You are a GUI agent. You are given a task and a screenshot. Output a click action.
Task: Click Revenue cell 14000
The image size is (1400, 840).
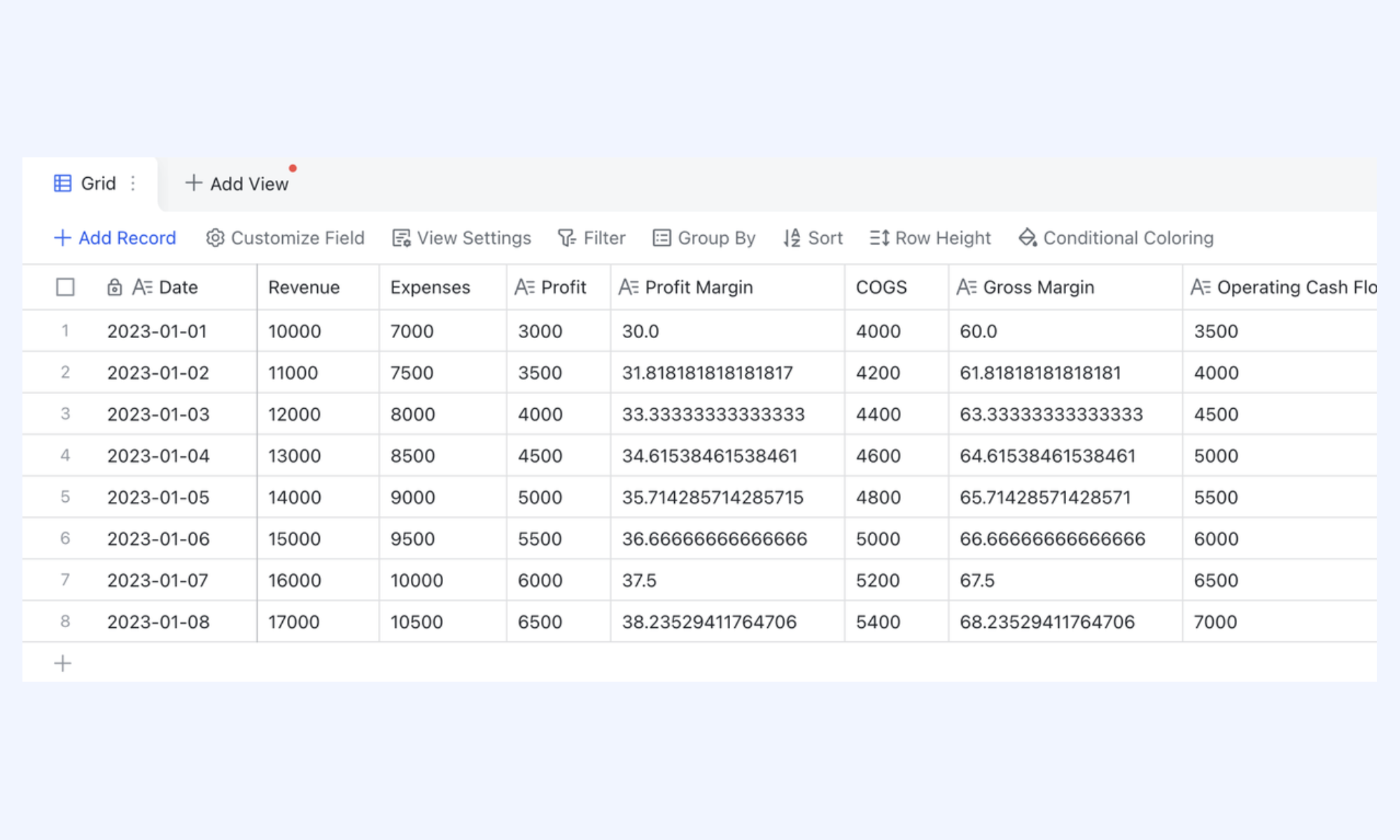[318, 497]
